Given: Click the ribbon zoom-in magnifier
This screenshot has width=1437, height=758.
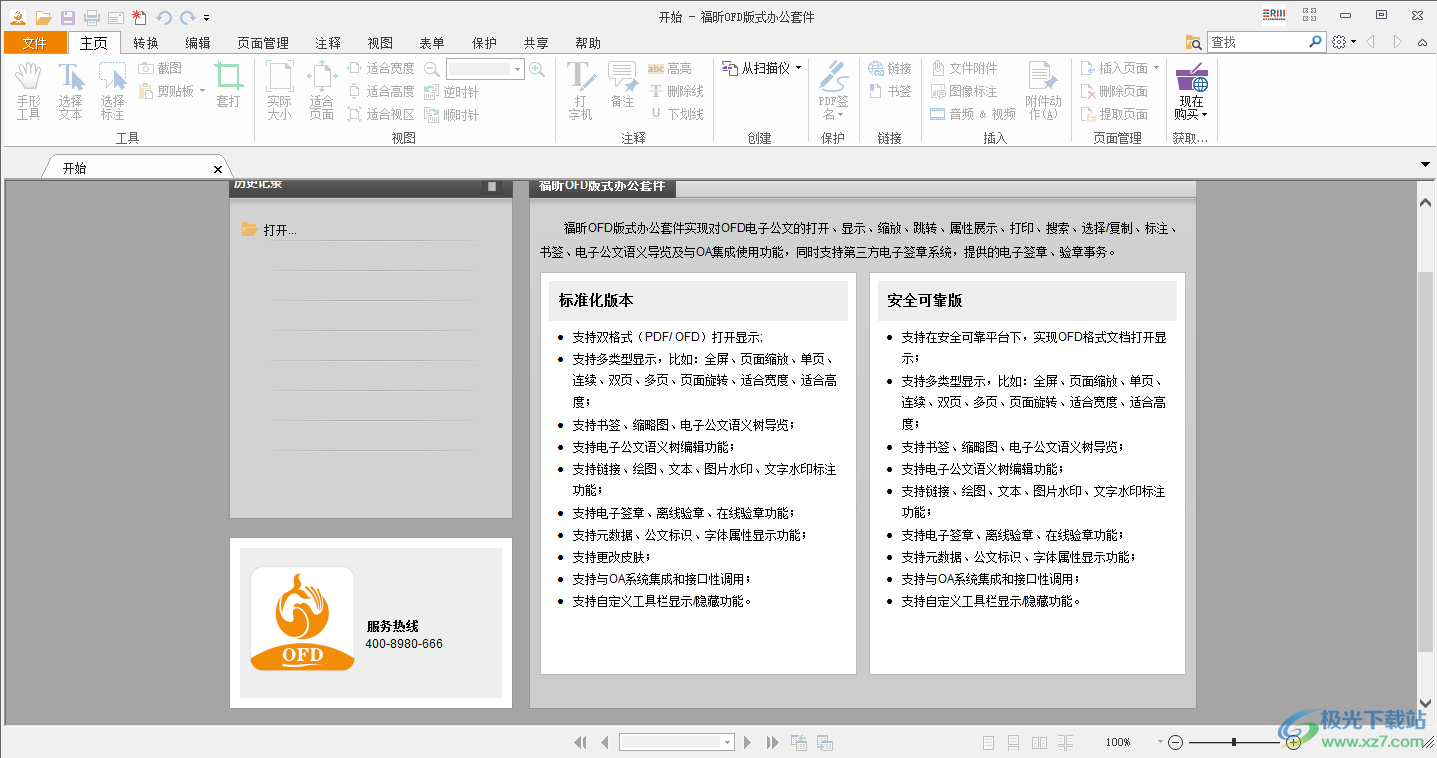Looking at the screenshot, I should tap(537, 69).
